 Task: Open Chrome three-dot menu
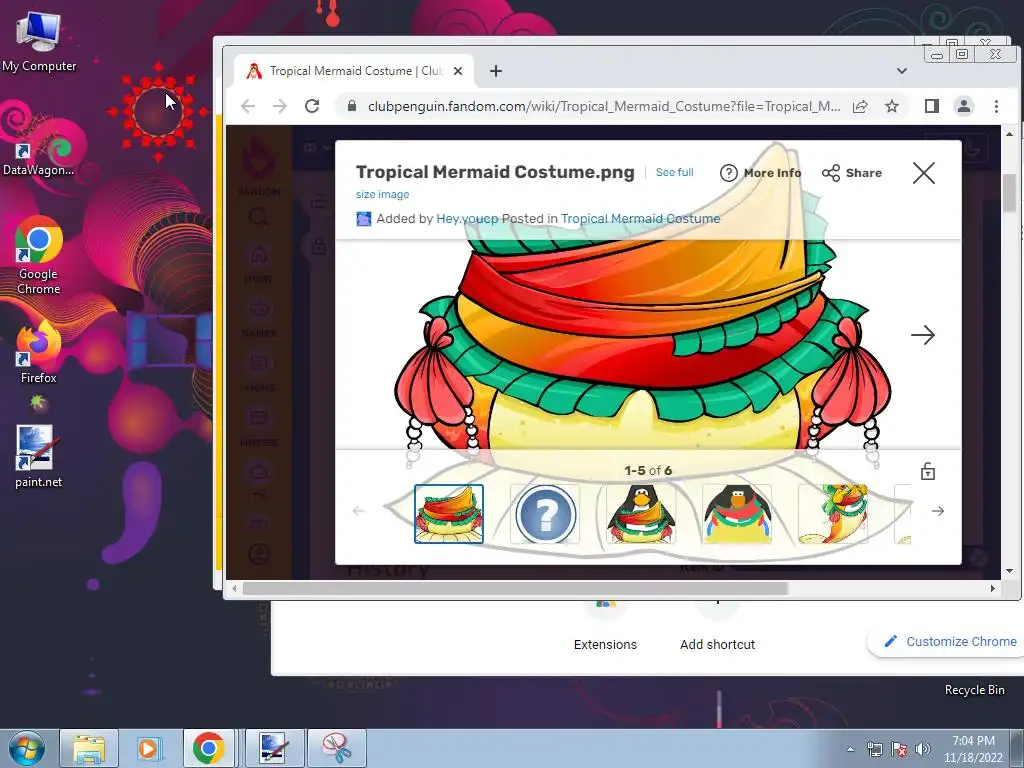(x=996, y=106)
